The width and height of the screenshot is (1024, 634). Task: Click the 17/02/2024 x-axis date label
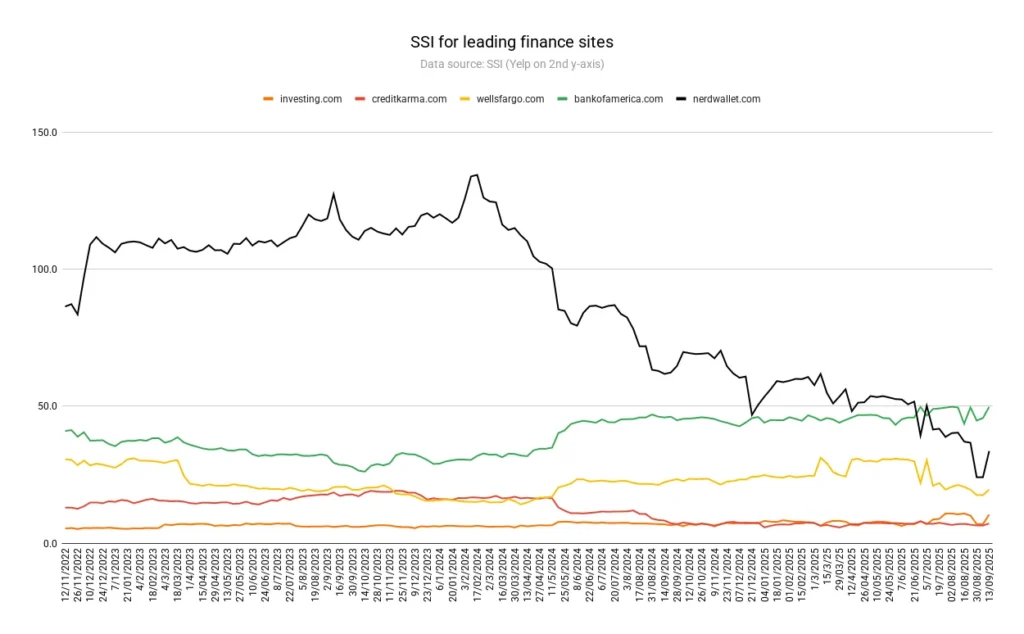[x=477, y=575]
